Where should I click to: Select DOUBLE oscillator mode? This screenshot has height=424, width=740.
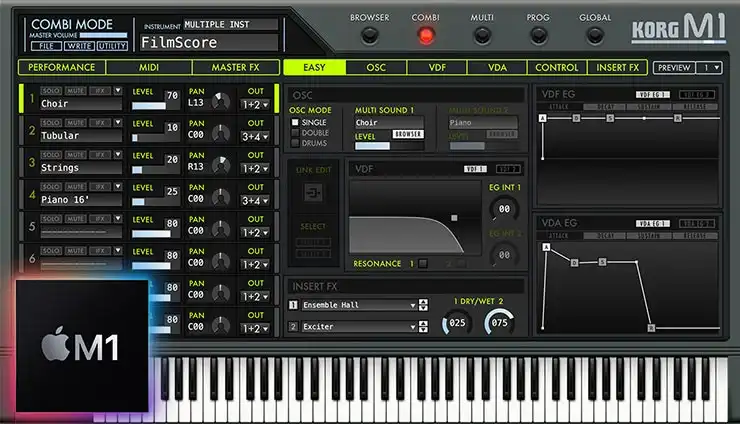(295, 133)
